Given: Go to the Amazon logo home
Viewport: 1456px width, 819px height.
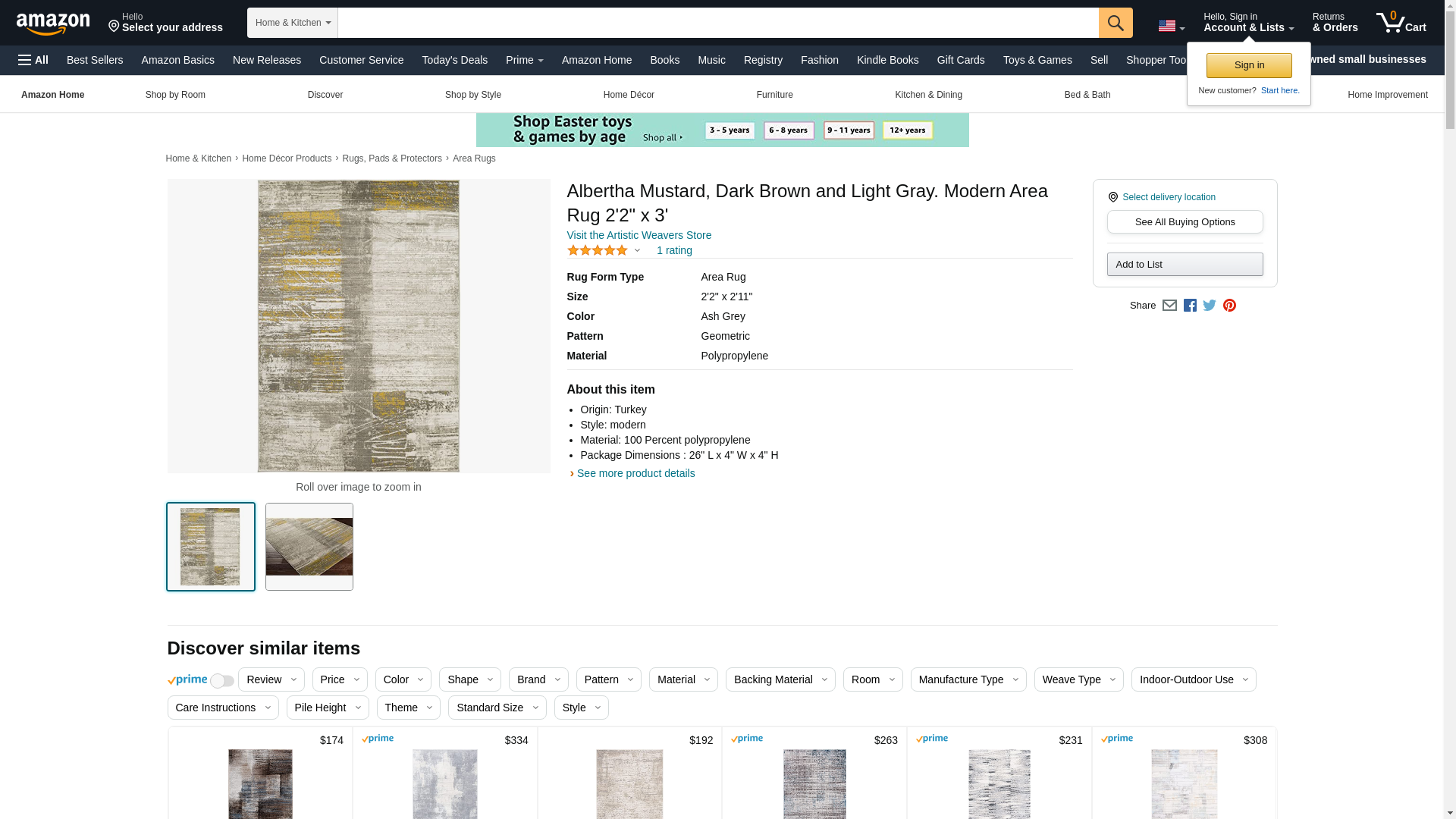Looking at the screenshot, I should pyautogui.click(x=53, y=24).
